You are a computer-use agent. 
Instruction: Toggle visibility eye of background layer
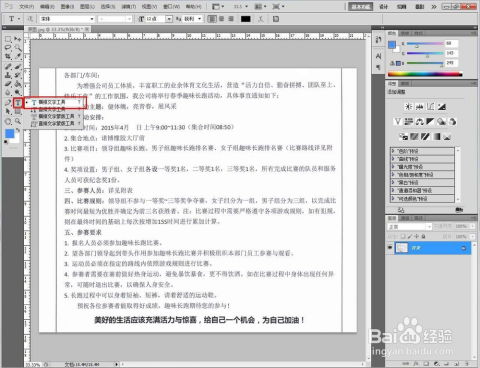[390, 248]
